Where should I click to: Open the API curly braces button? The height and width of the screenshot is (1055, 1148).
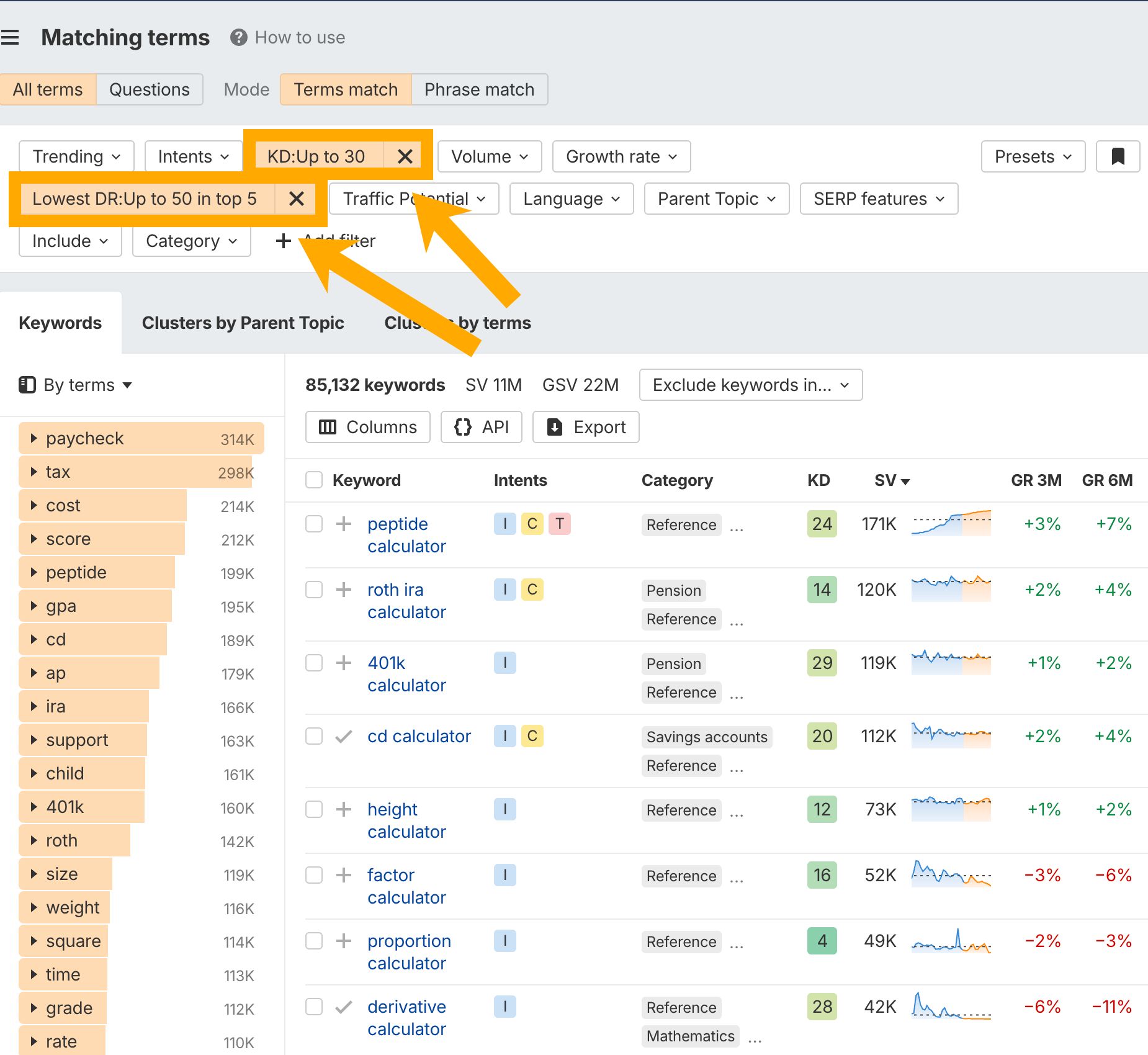(x=482, y=427)
